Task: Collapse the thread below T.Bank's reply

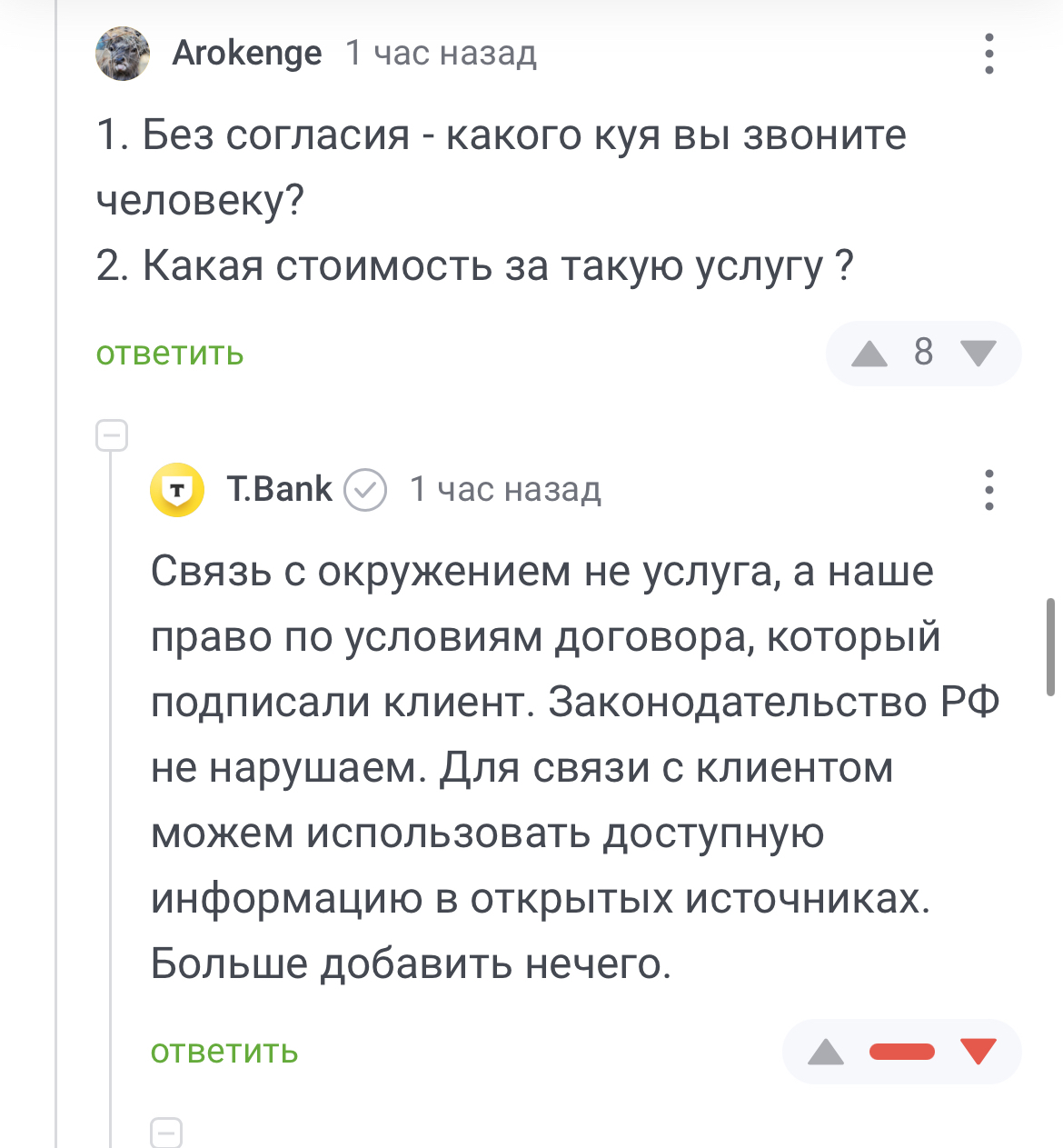Action: point(166,1133)
